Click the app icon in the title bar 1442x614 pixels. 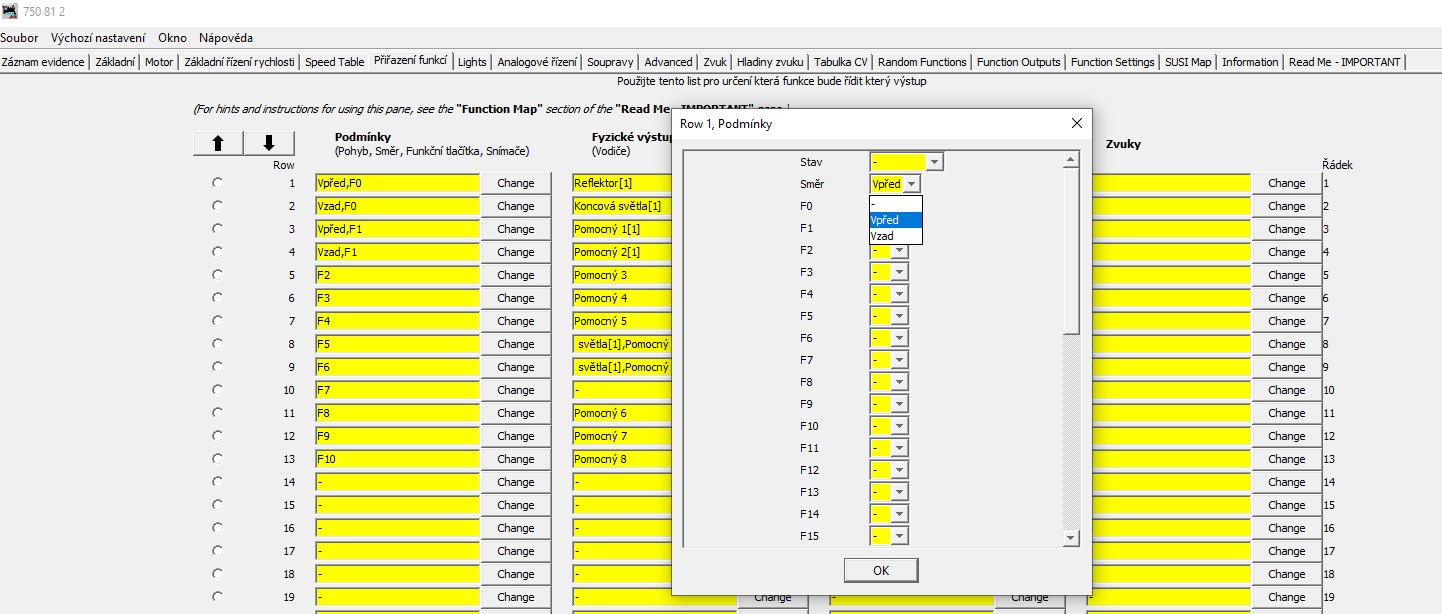click(9, 10)
